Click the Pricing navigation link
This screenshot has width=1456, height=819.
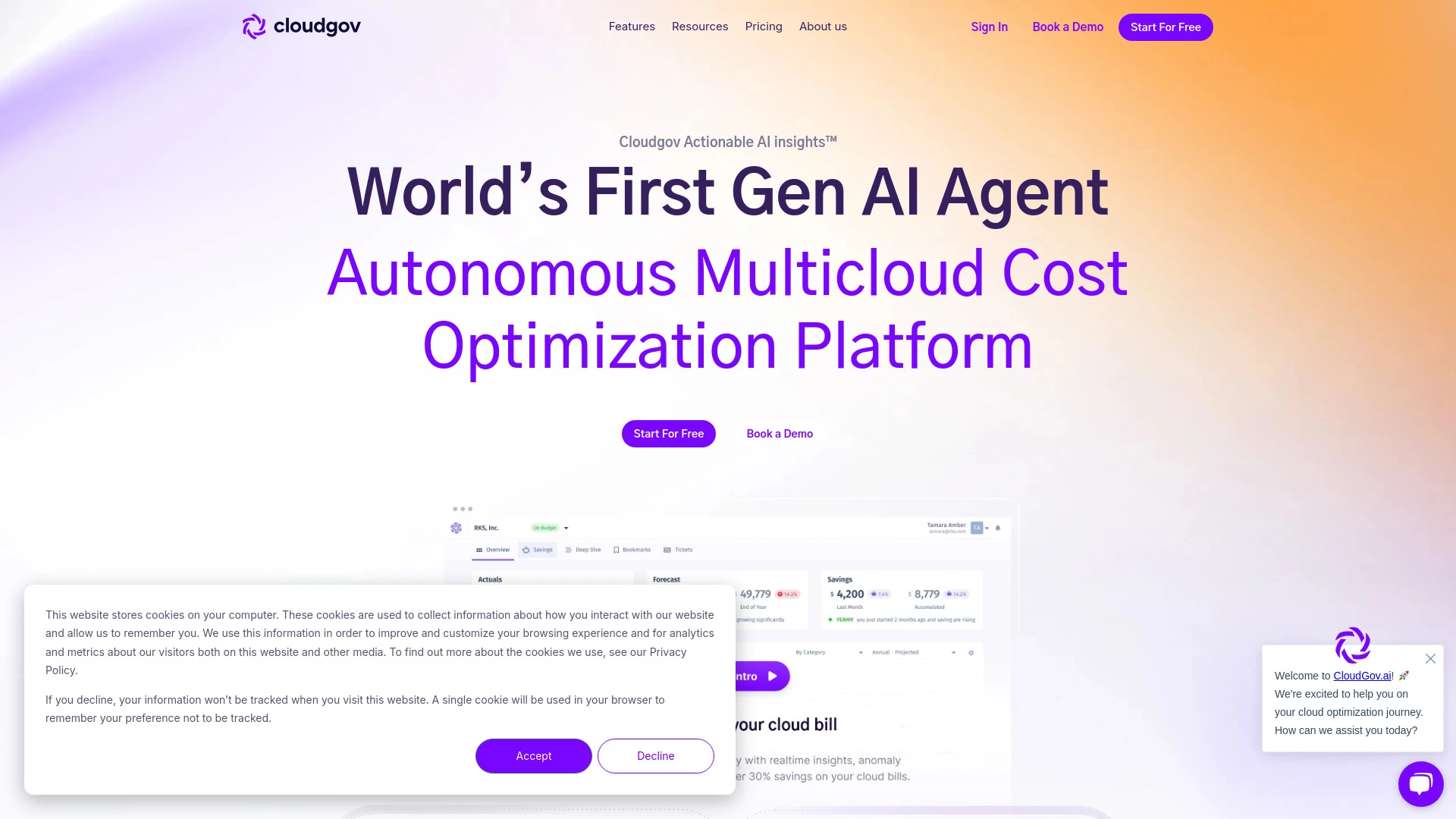pos(763,27)
